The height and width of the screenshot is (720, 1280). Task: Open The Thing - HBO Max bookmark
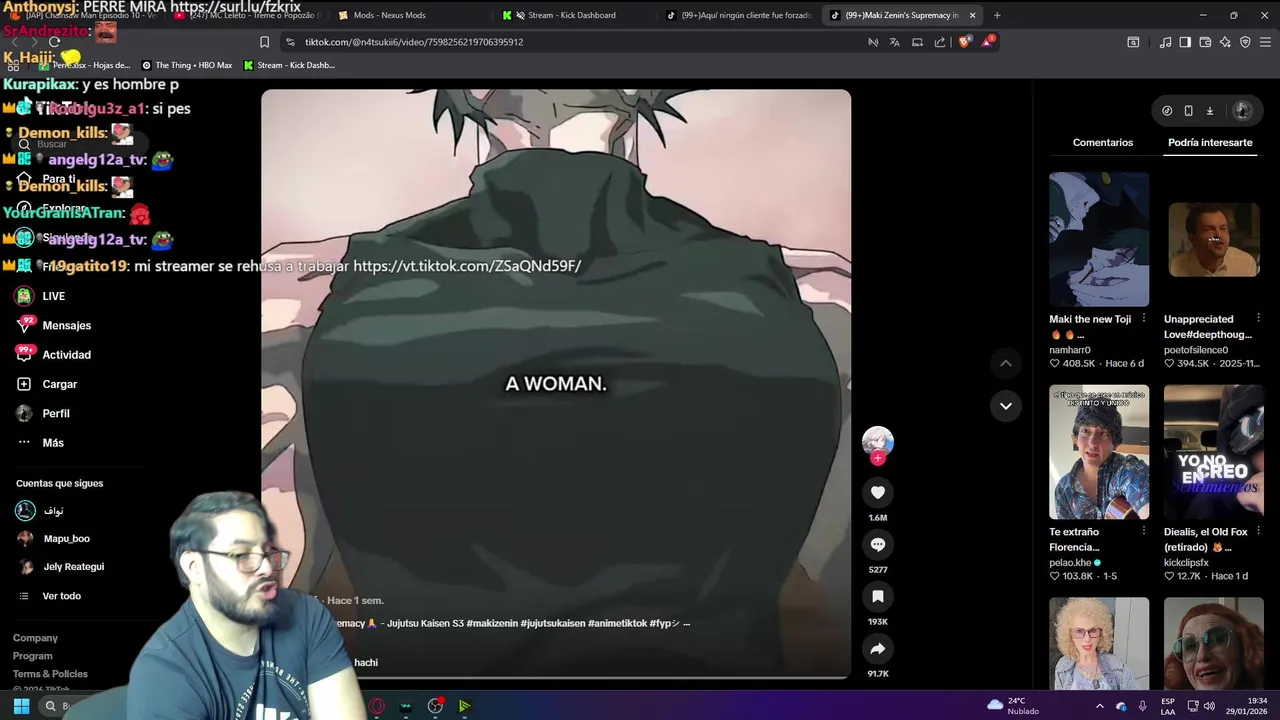(x=187, y=65)
